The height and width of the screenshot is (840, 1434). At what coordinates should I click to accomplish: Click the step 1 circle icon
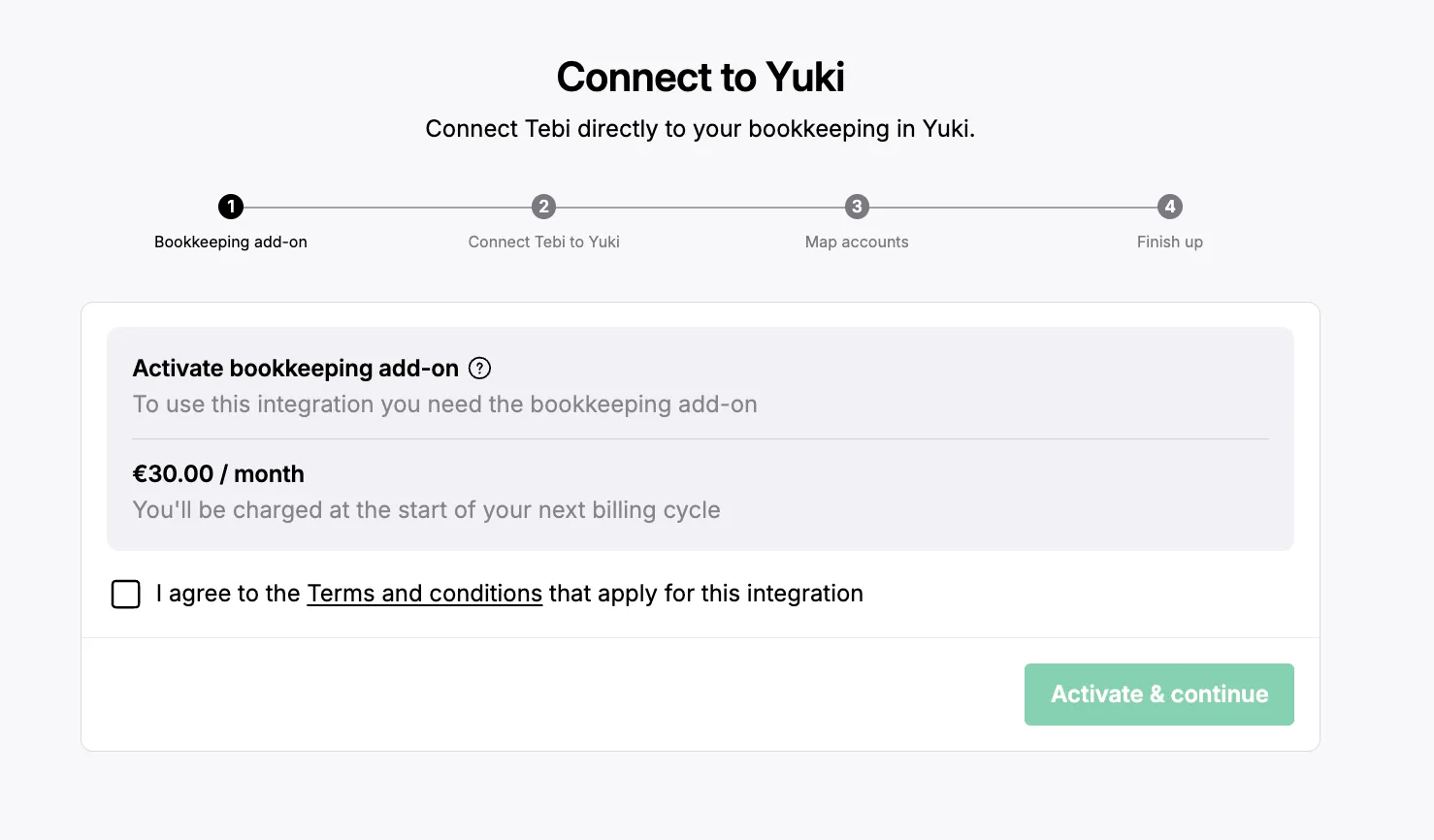pos(231,207)
